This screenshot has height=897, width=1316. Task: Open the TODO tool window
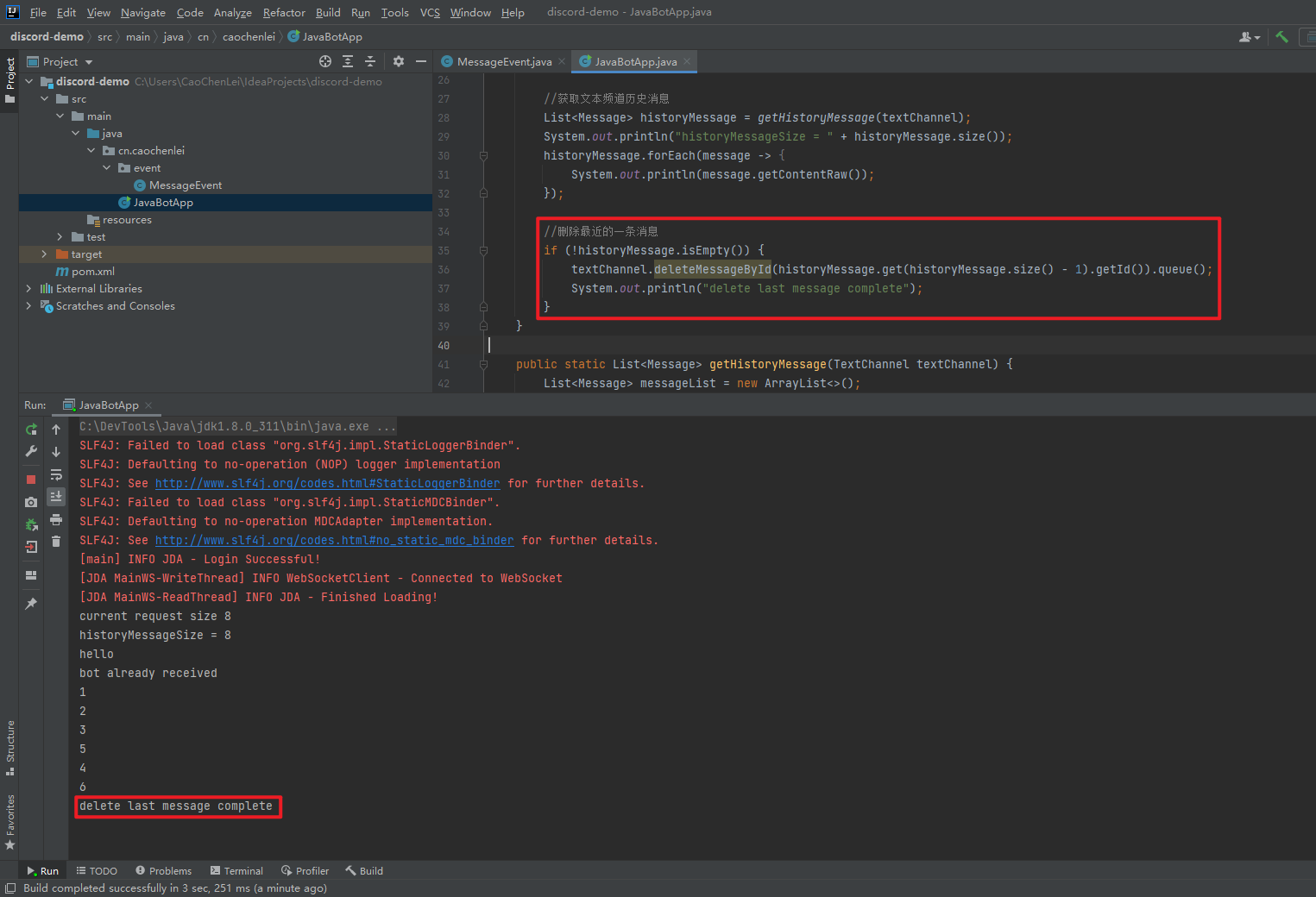(x=97, y=871)
